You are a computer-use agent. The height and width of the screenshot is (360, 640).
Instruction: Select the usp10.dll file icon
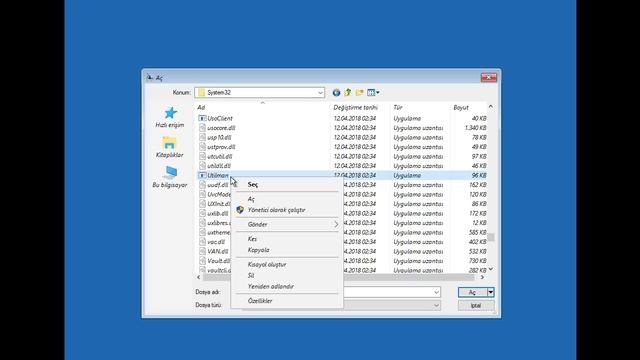point(202,137)
